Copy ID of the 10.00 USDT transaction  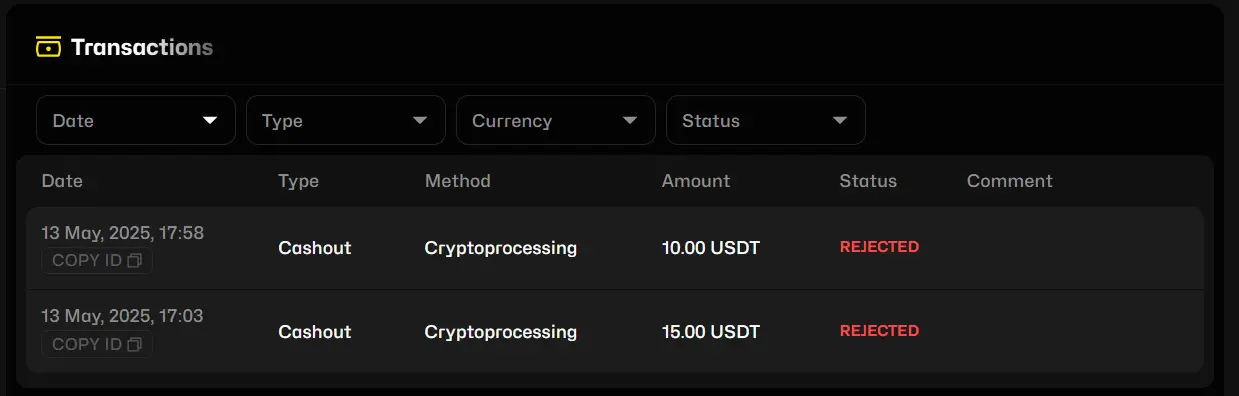[97, 260]
